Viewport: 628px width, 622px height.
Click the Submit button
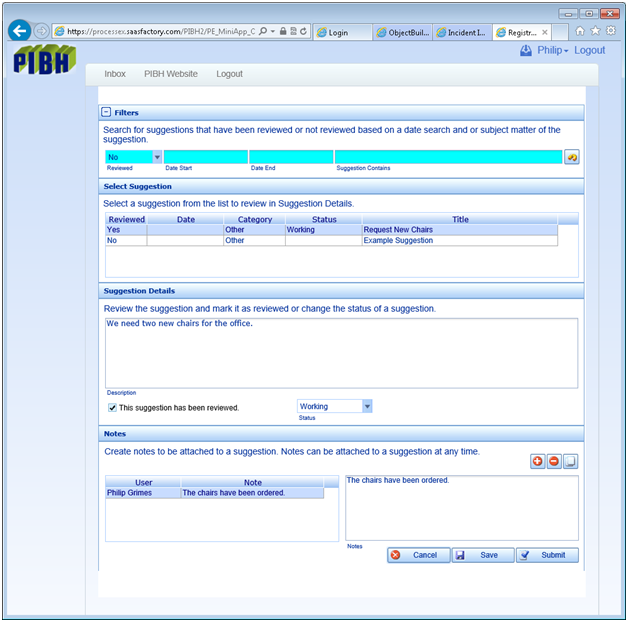point(547,555)
